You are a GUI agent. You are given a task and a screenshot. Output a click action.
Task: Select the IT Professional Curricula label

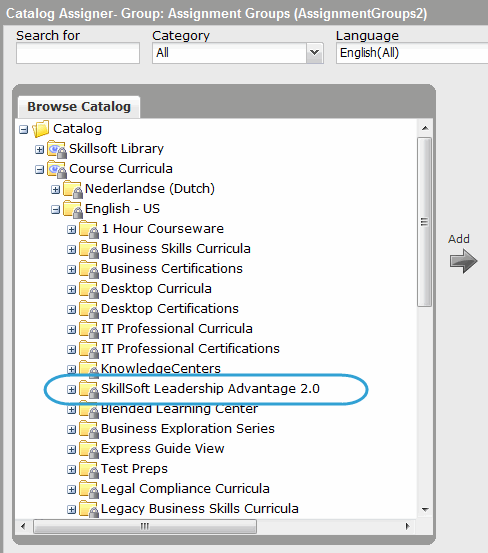tap(177, 329)
